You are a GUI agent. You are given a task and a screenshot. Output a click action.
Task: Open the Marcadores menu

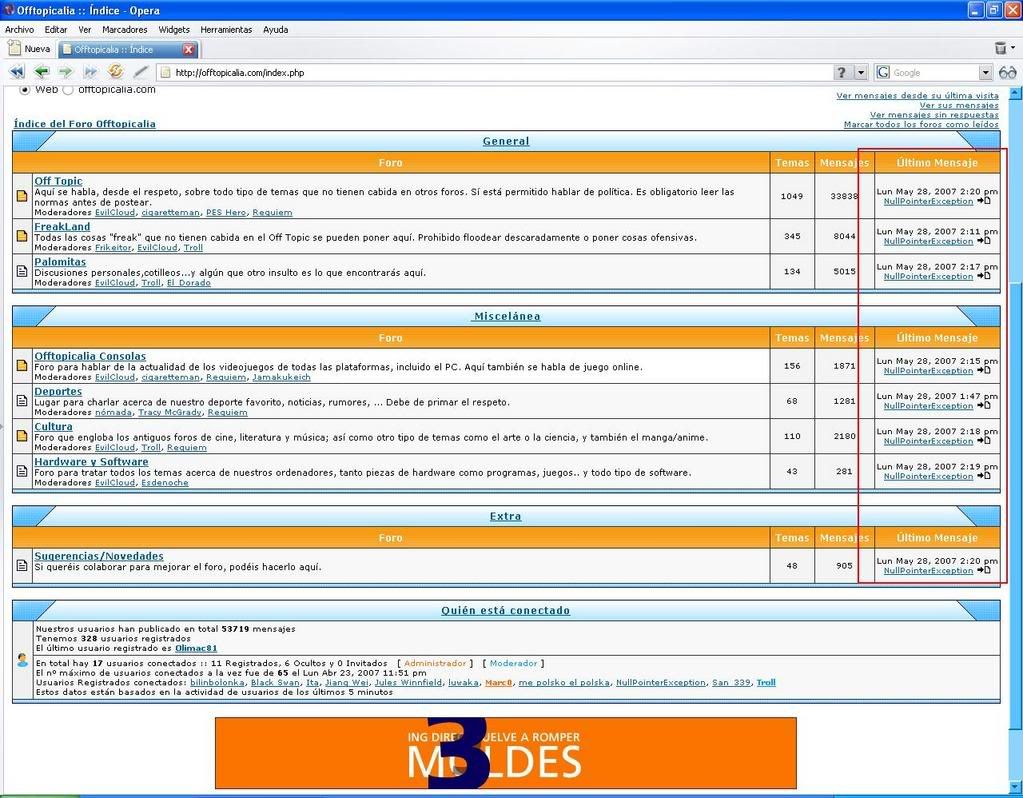pos(124,30)
